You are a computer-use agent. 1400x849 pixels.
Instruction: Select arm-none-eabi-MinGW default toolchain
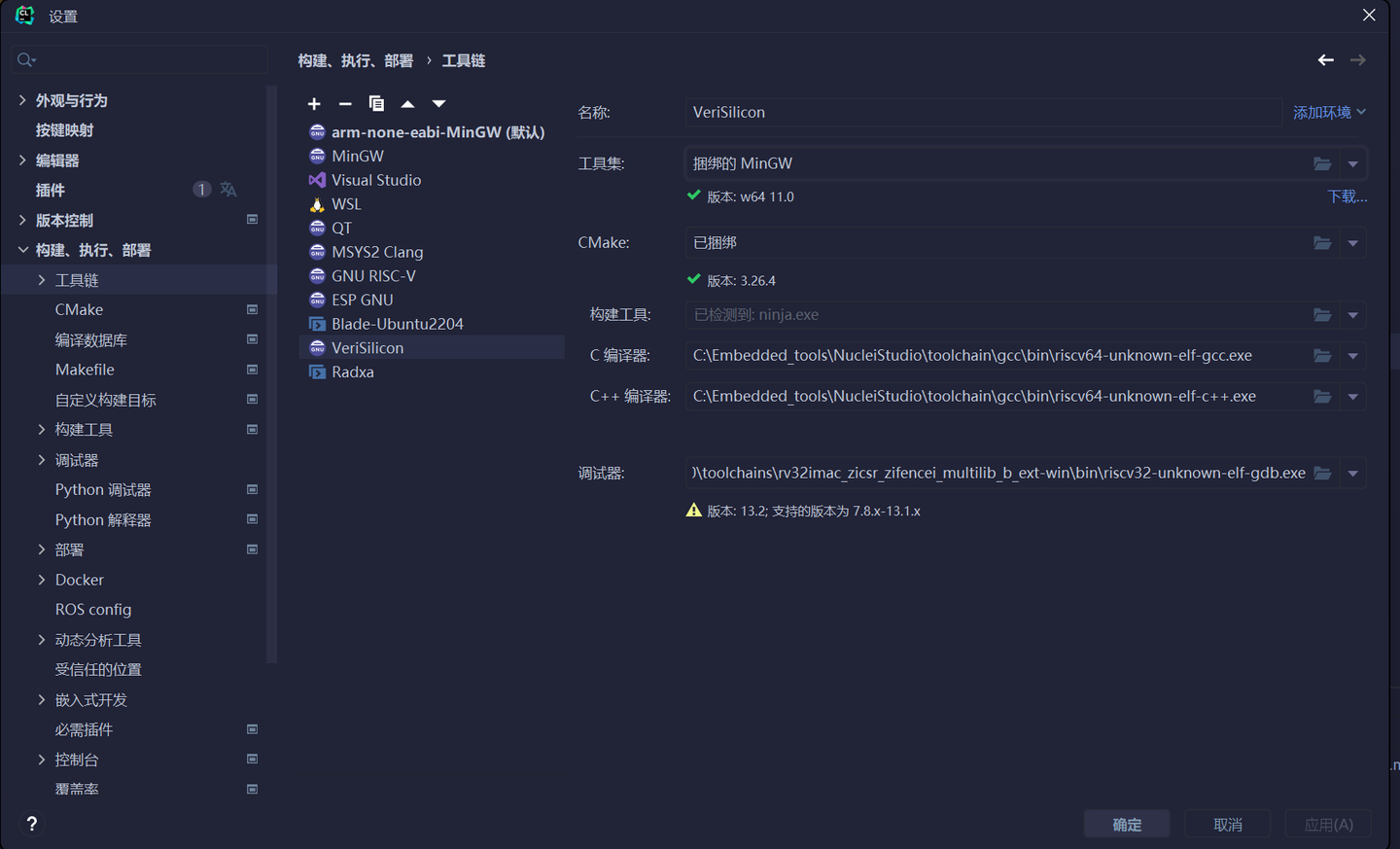(432, 132)
